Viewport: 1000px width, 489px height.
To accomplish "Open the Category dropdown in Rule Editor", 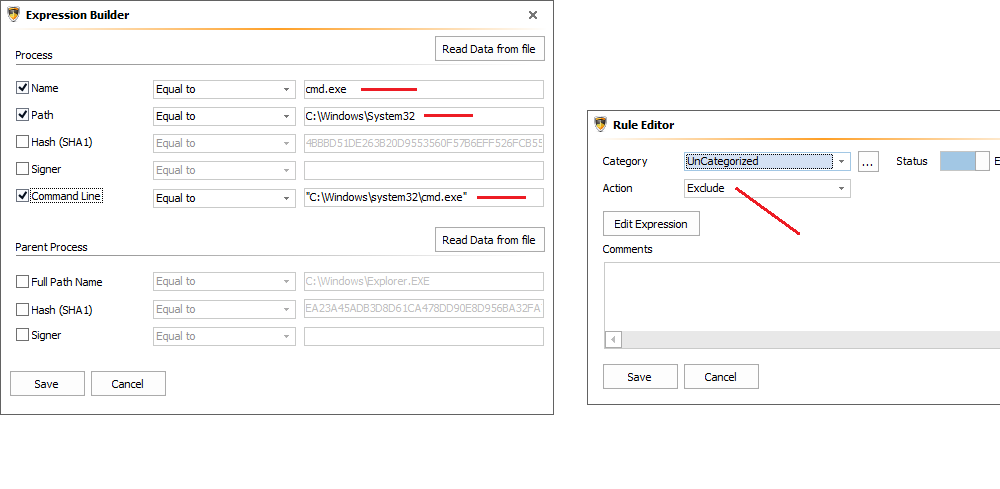I will [842, 161].
